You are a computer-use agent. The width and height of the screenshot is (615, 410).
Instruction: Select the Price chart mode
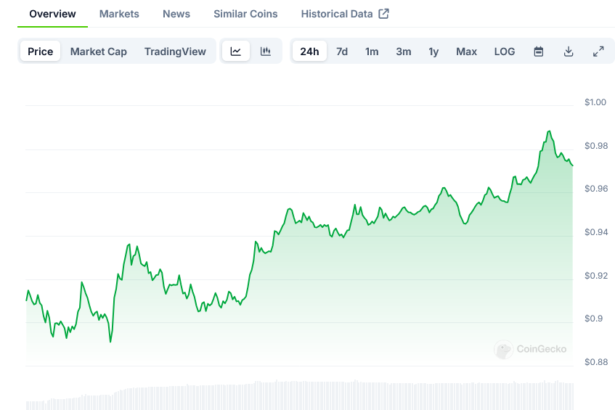pos(41,51)
